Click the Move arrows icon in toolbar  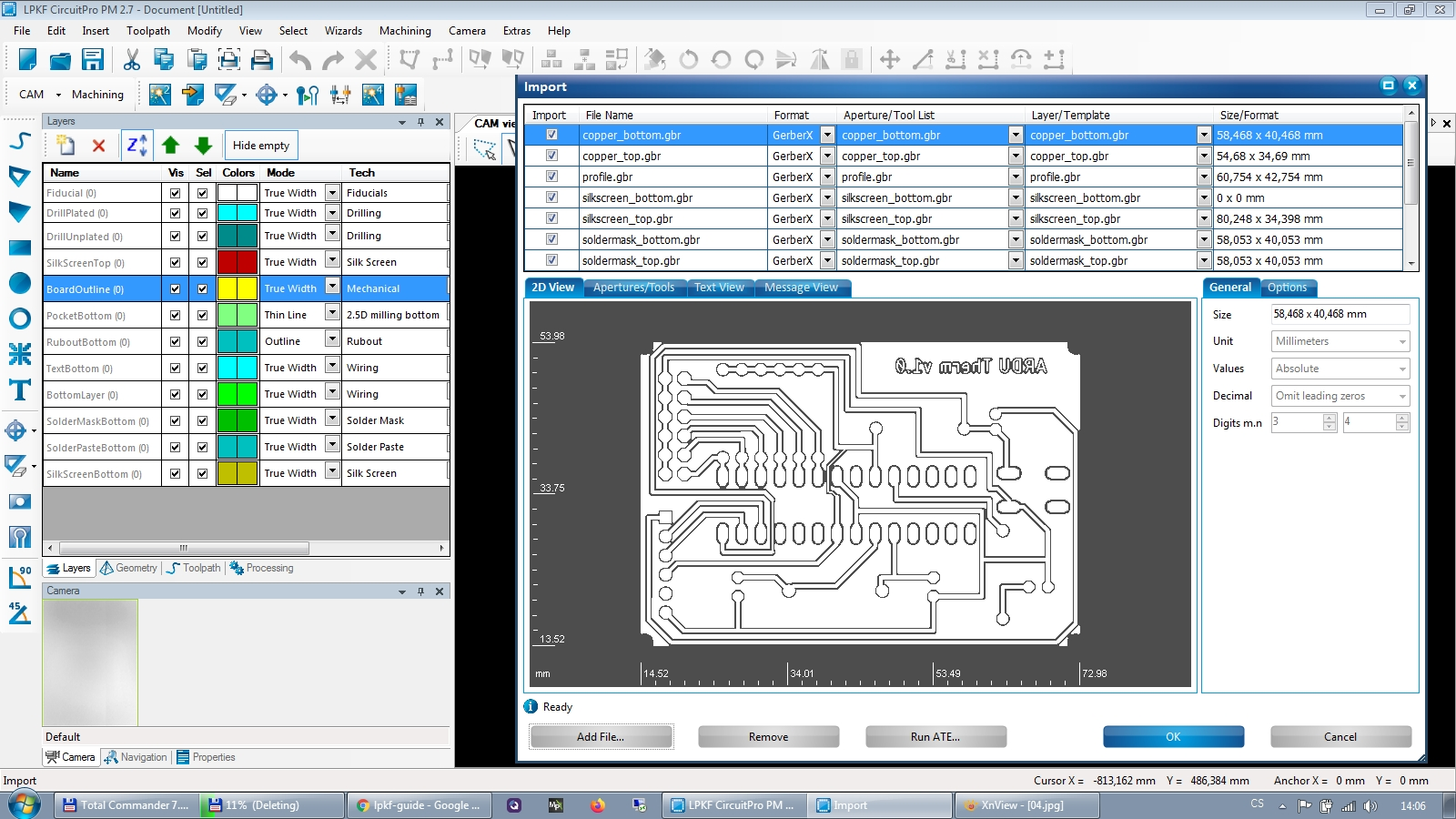(x=890, y=60)
